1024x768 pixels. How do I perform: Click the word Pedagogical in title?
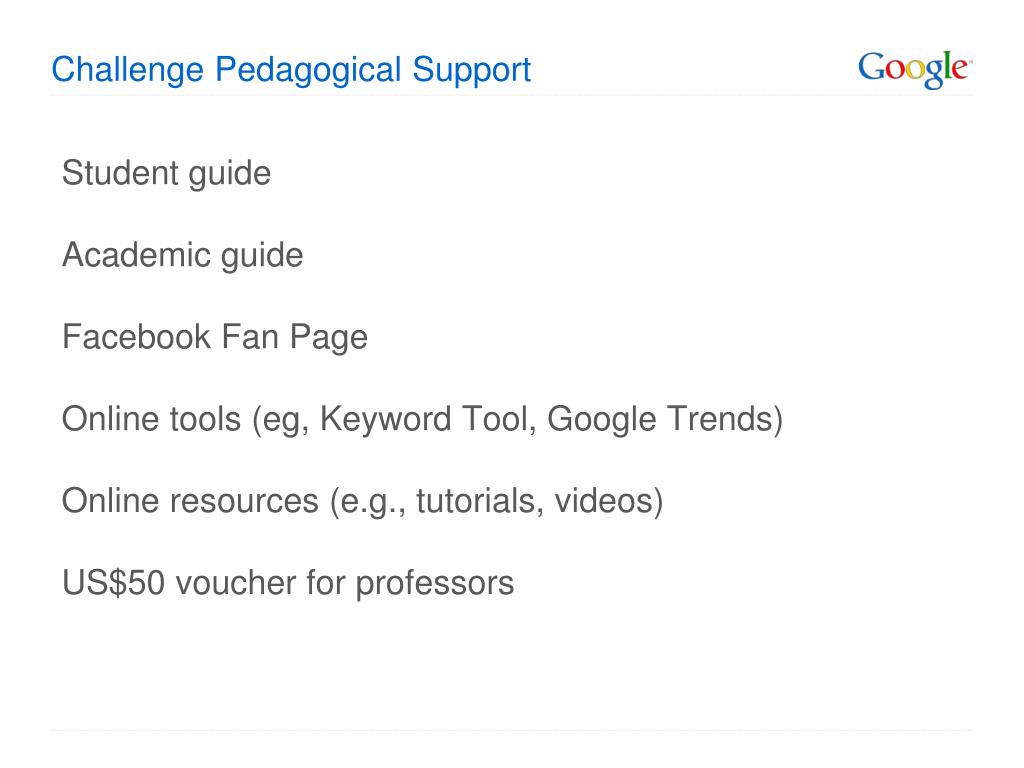pyautogui.click(x=308, y=71)
